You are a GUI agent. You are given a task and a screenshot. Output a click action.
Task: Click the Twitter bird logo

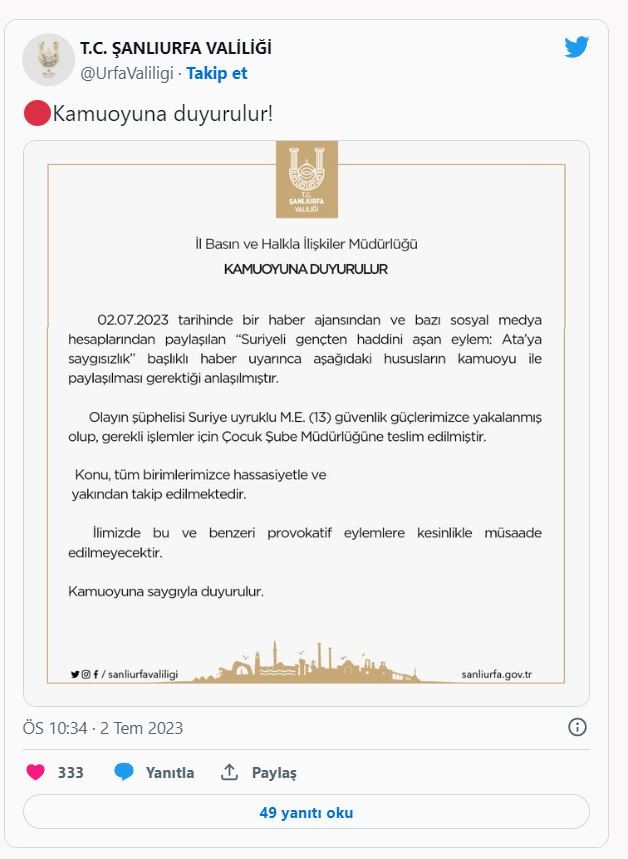coord(576,47)
